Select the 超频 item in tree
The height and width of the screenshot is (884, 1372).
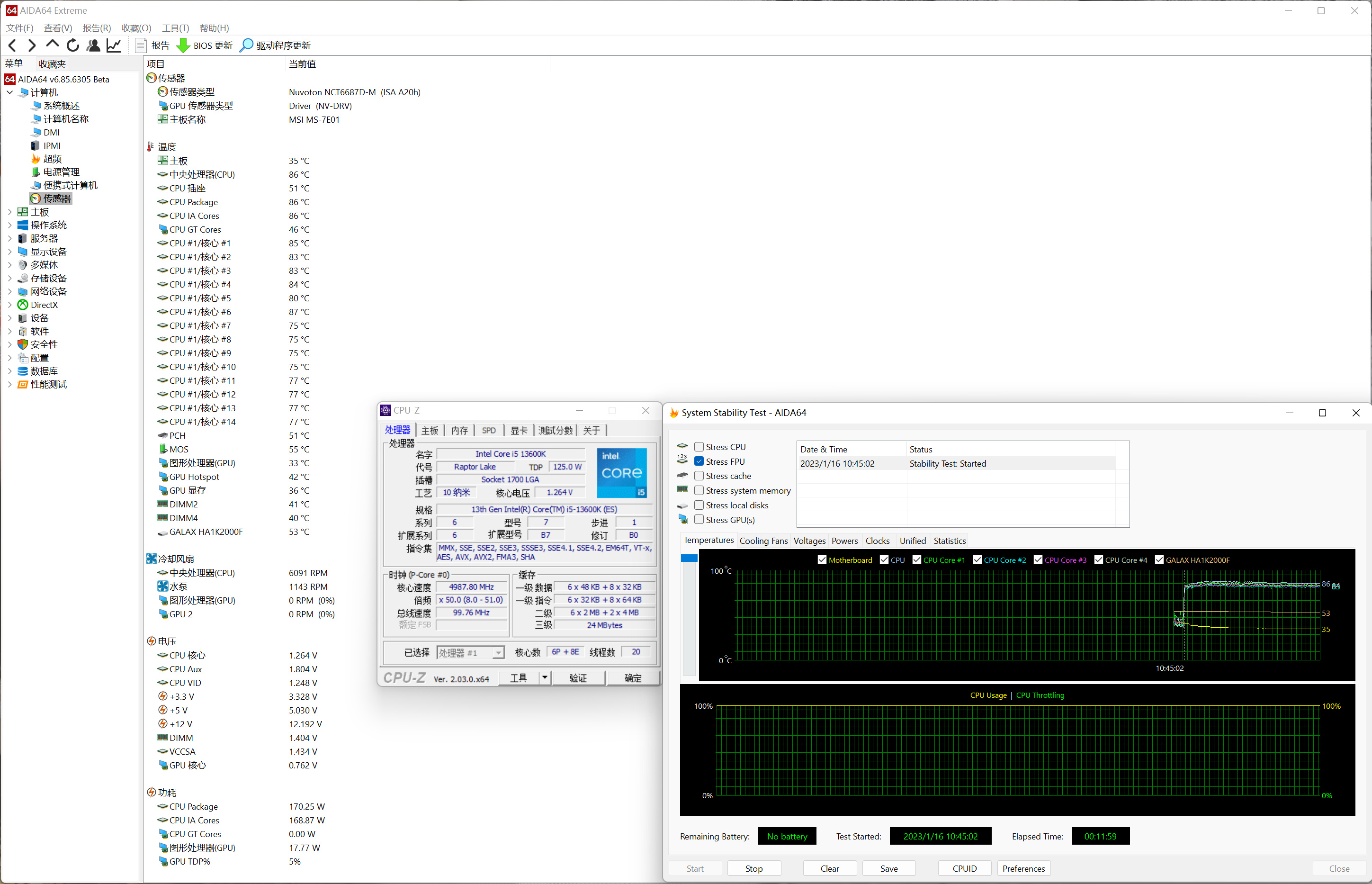pos(52,159)
